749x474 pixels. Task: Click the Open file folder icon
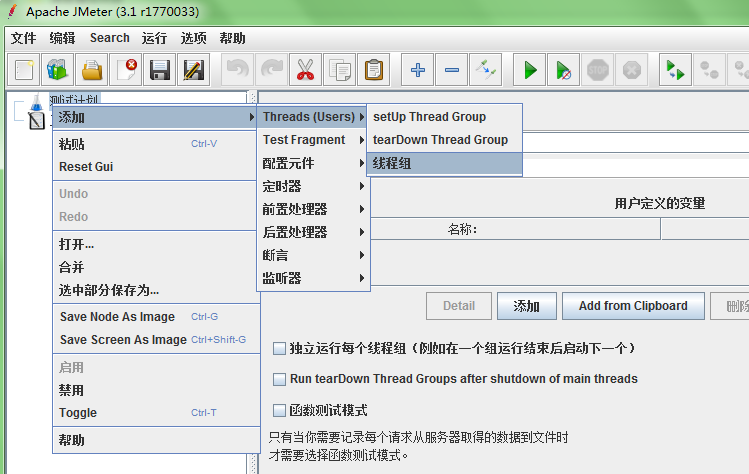point(92,70)
